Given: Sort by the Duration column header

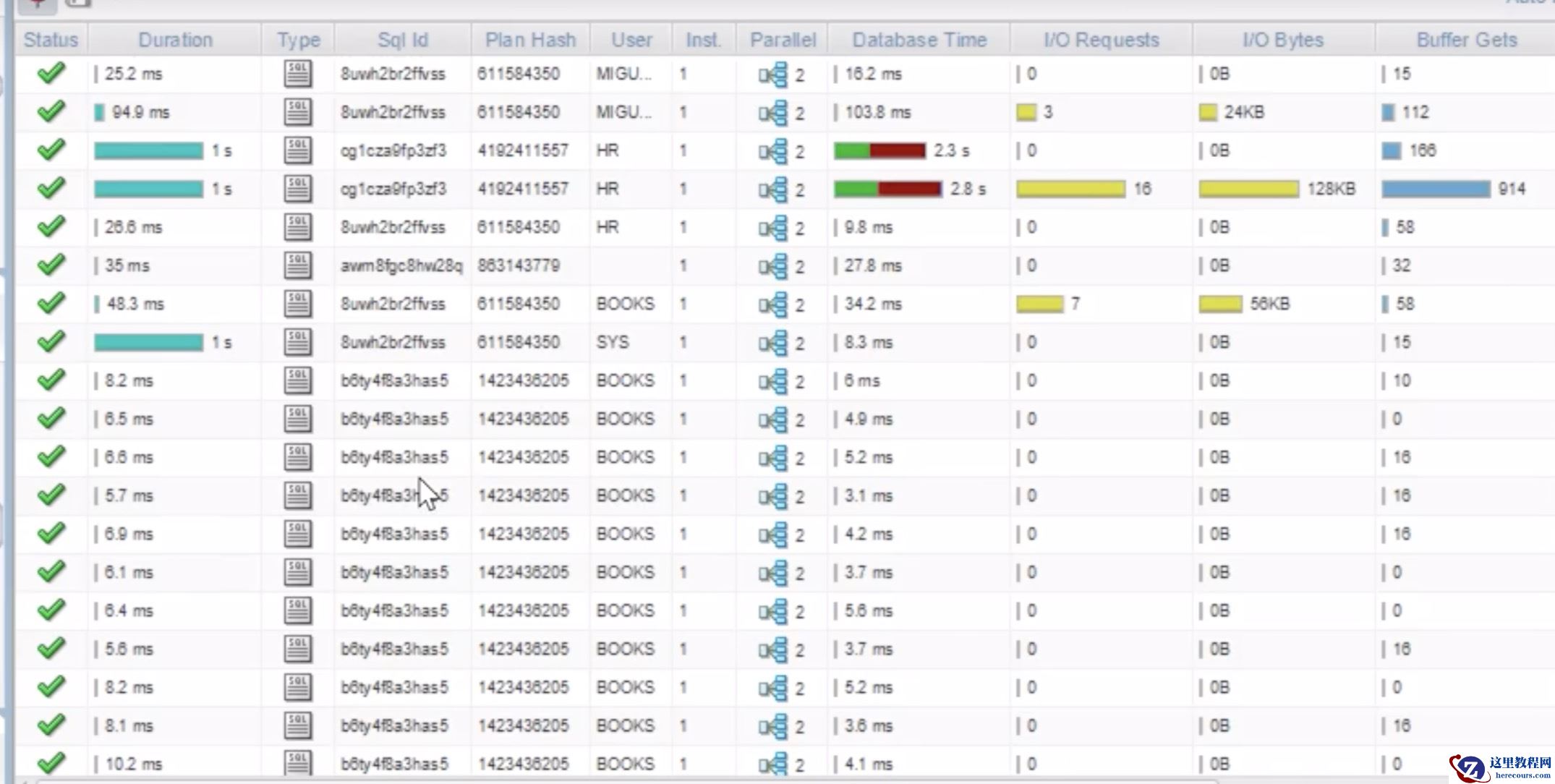Looking at the screenshot, I should tap(175, 40).
